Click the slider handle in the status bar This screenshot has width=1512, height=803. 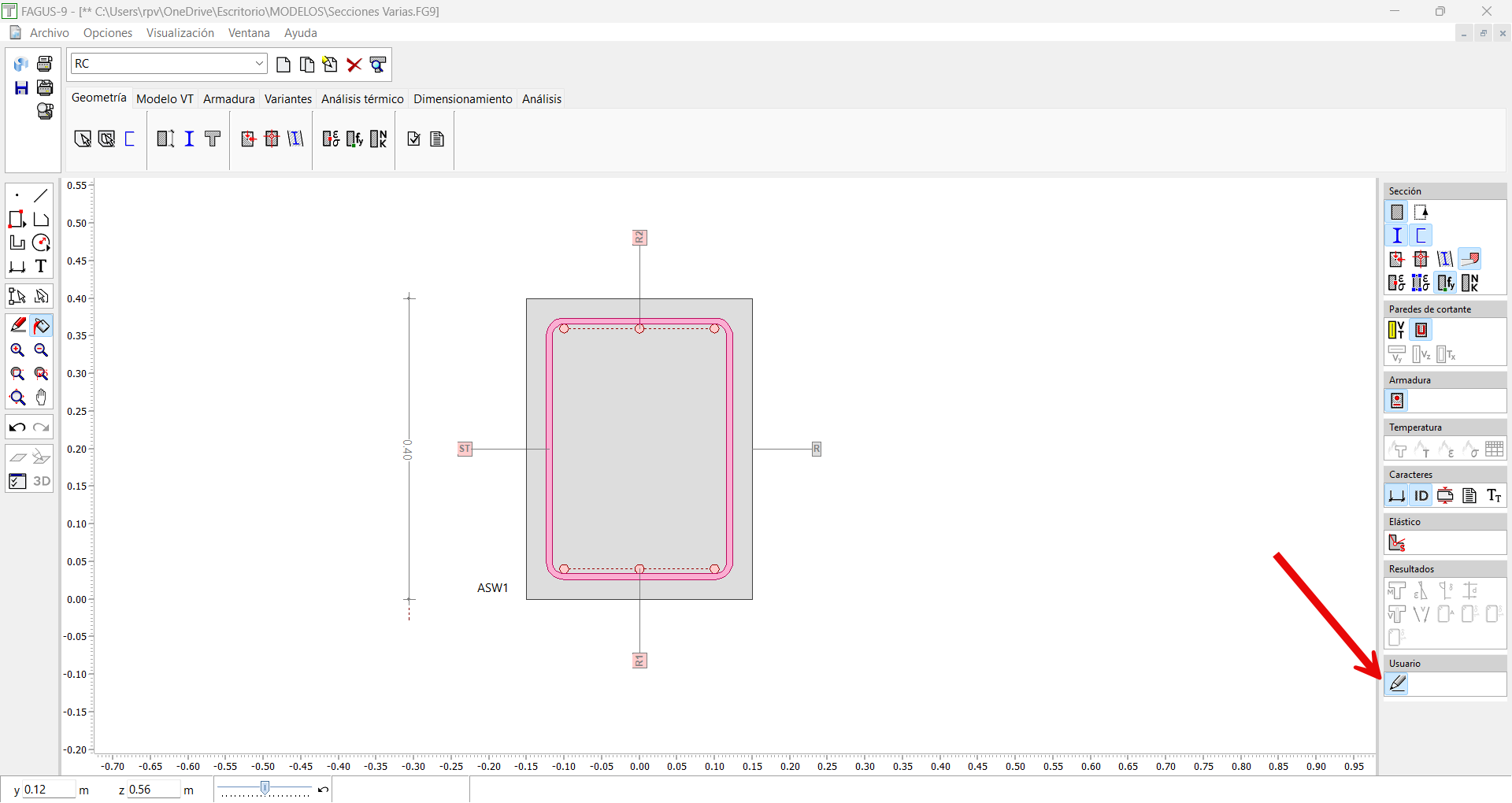265,788
